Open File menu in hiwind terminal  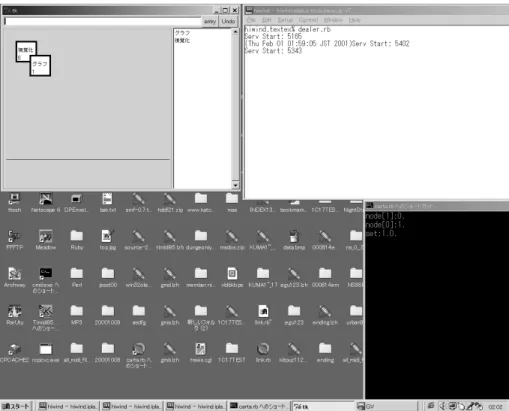pyautogui.click(x=251, y=20)
